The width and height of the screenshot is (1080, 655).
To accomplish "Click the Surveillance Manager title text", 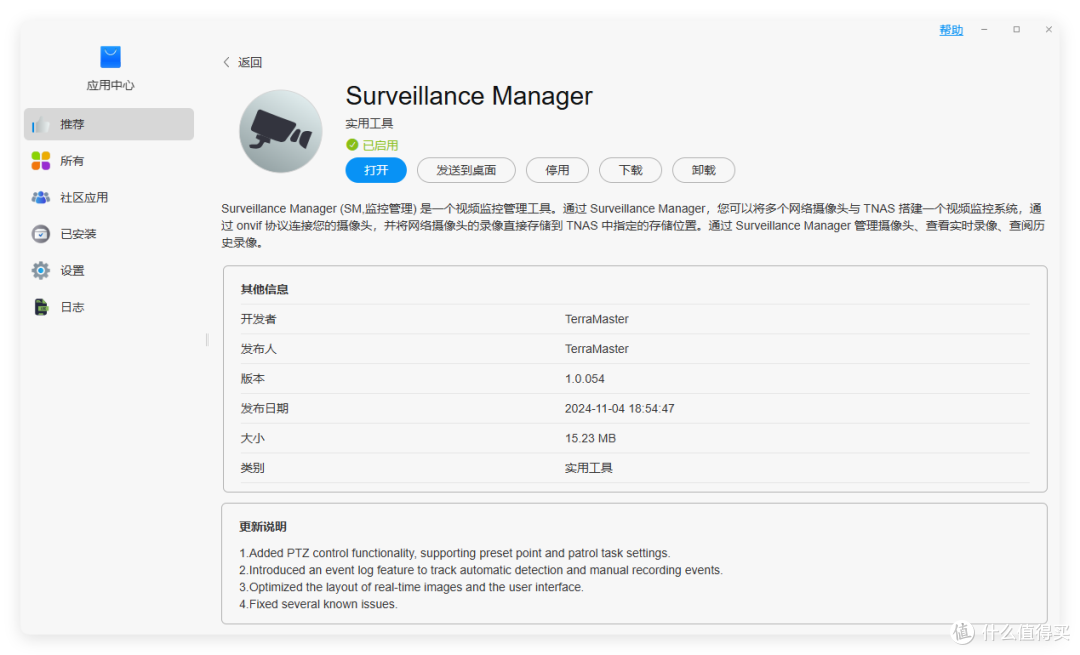I will (x=469, y=96).
